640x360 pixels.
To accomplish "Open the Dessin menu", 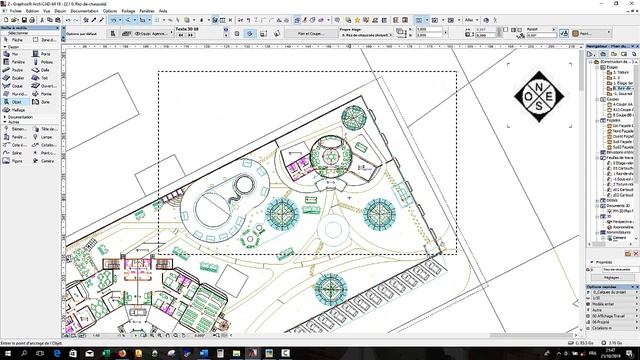I will (60, 11).
